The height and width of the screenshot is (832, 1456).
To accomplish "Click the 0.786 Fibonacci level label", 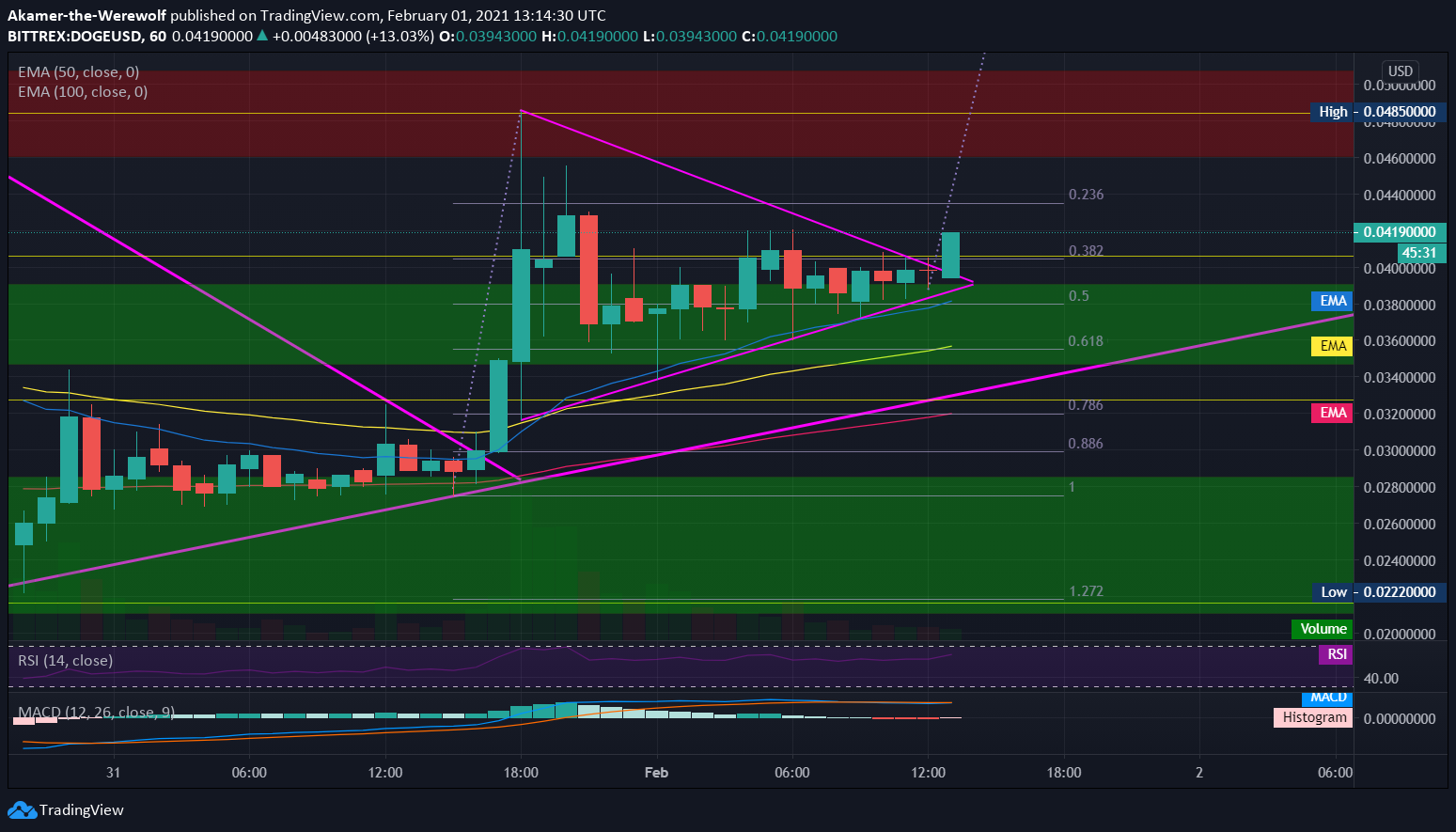I will coord(1086,405).
